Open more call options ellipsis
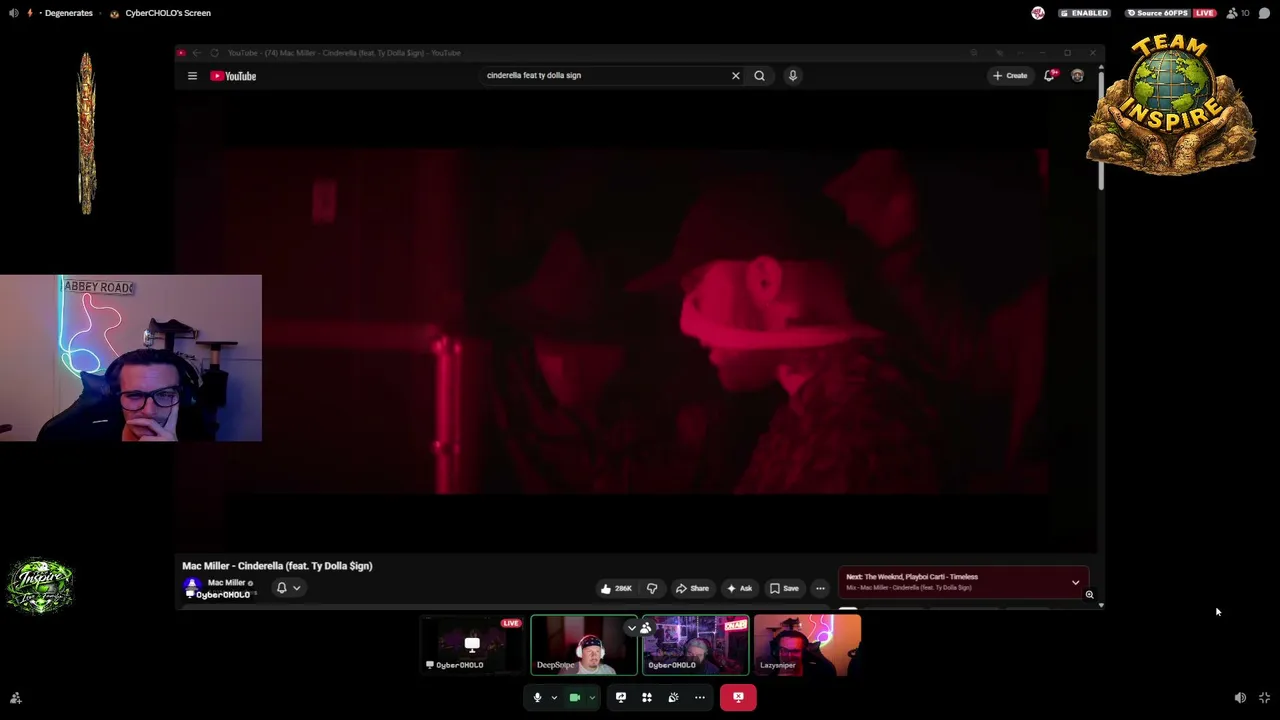Screen dimensions: 1280x720 click(700, 697)
